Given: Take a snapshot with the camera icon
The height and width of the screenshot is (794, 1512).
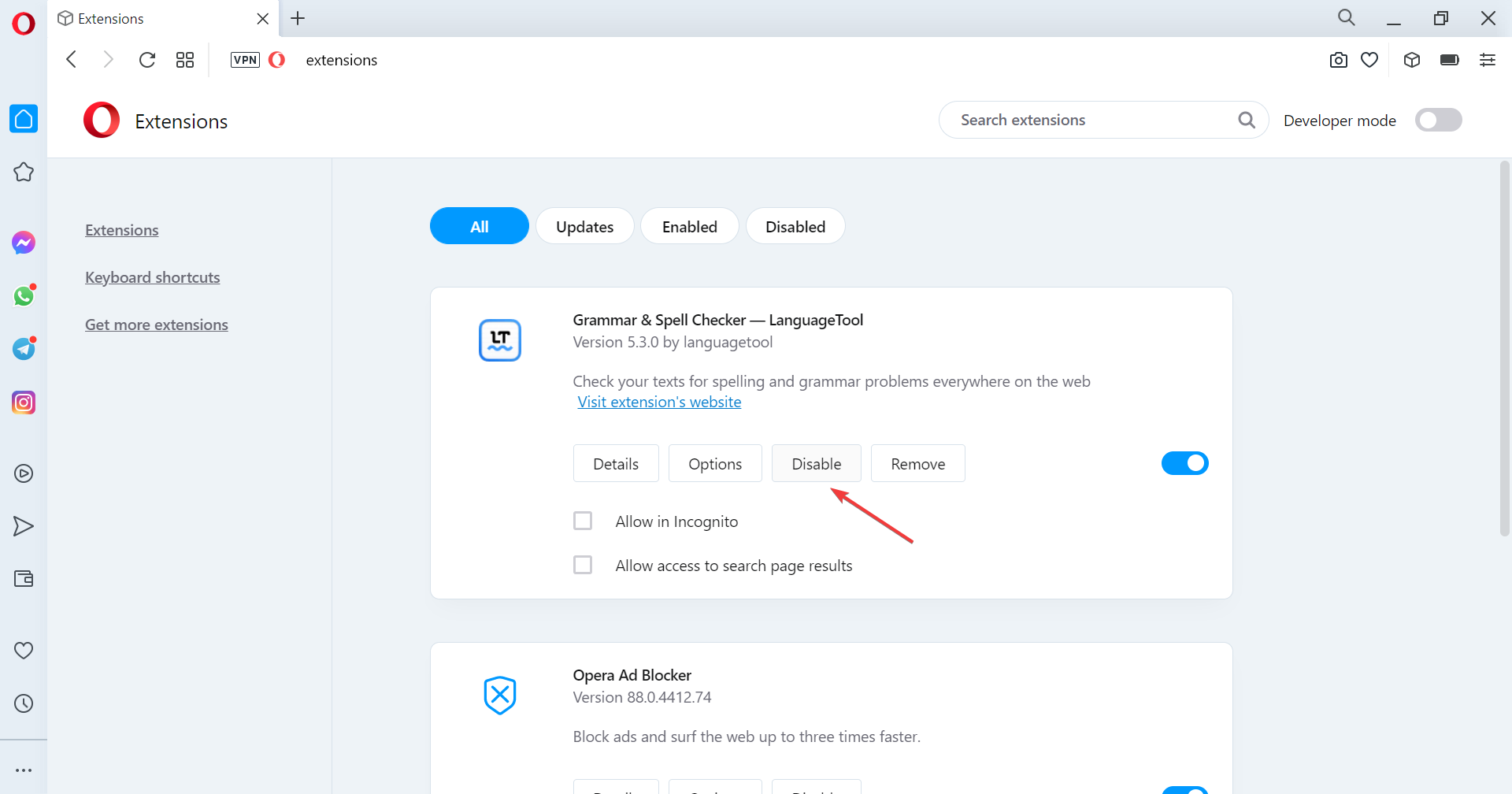Looking at the screenshot, I should (x=1339, y=60).
